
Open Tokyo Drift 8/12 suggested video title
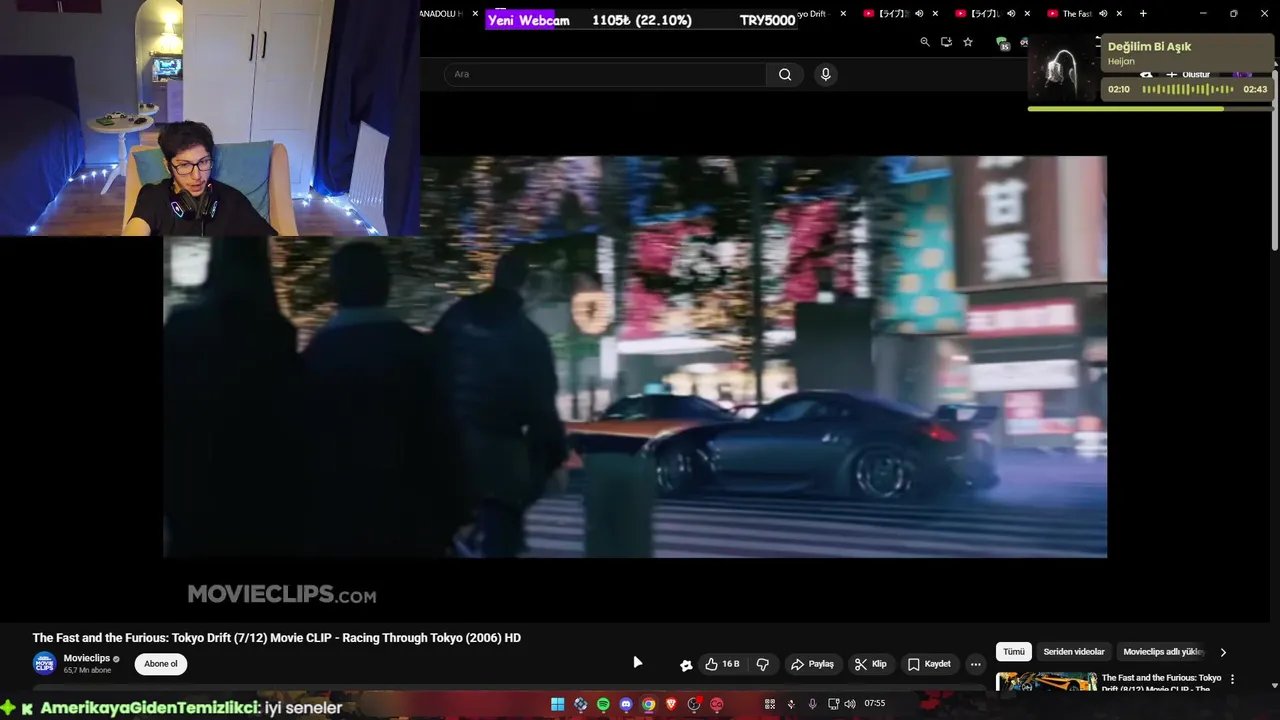click(x=1161, y=683)
